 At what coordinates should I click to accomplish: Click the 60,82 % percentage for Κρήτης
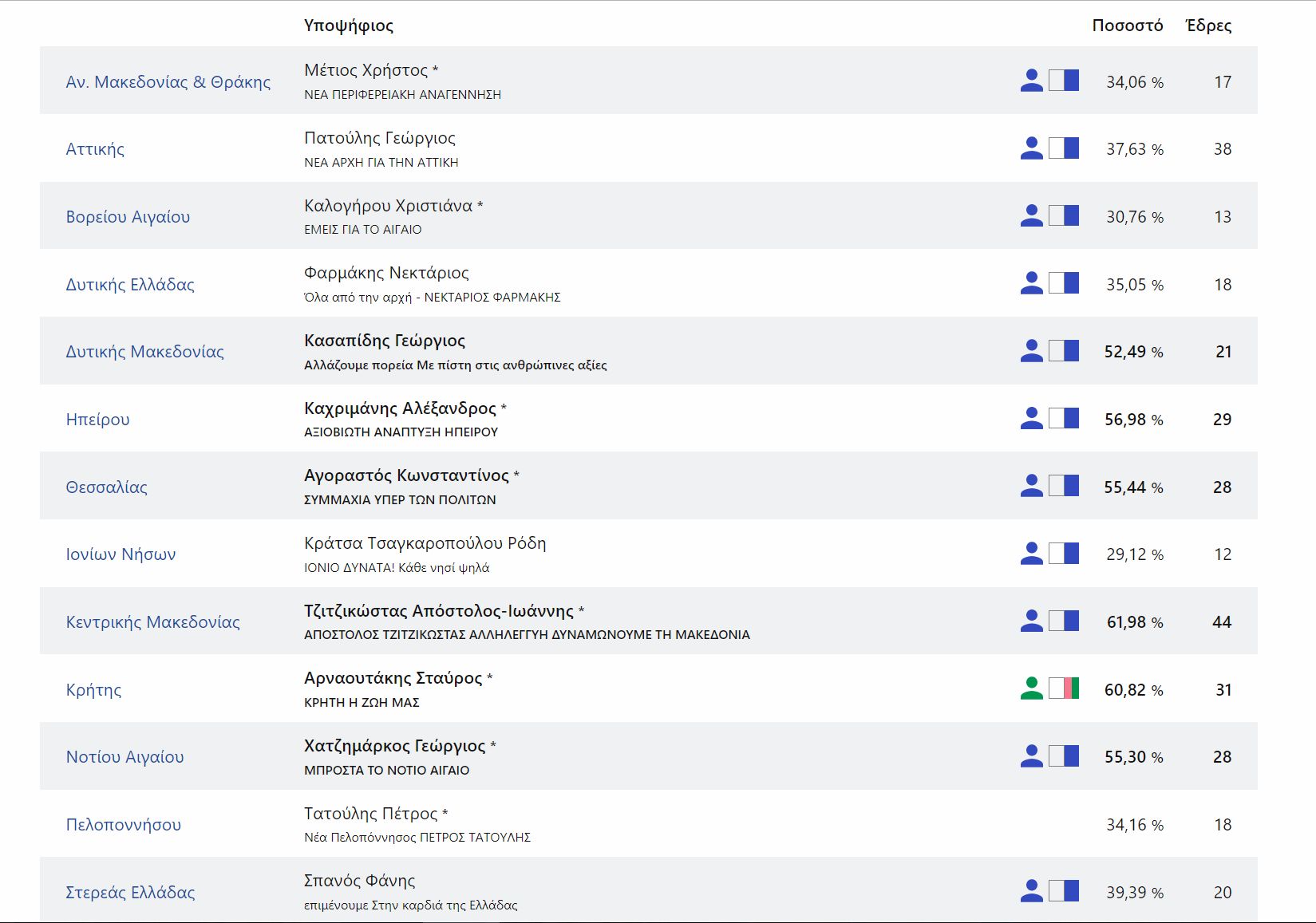(1134, 690)
